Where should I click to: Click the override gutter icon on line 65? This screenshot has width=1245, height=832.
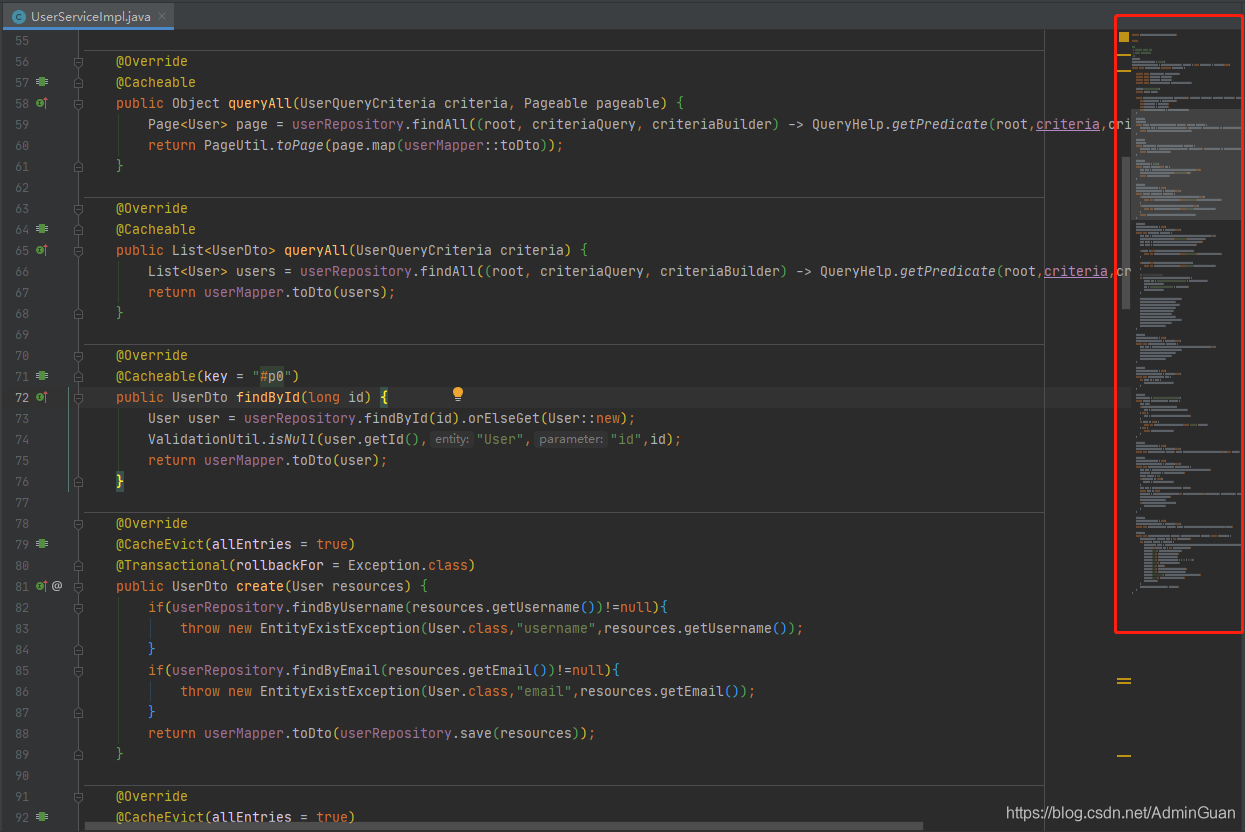point(42,250)
